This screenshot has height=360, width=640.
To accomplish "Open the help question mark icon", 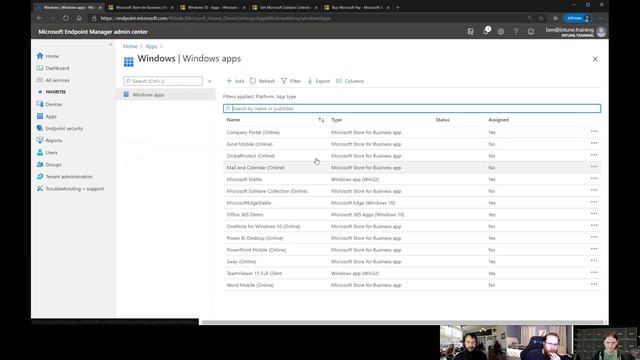I will [516, 31].
